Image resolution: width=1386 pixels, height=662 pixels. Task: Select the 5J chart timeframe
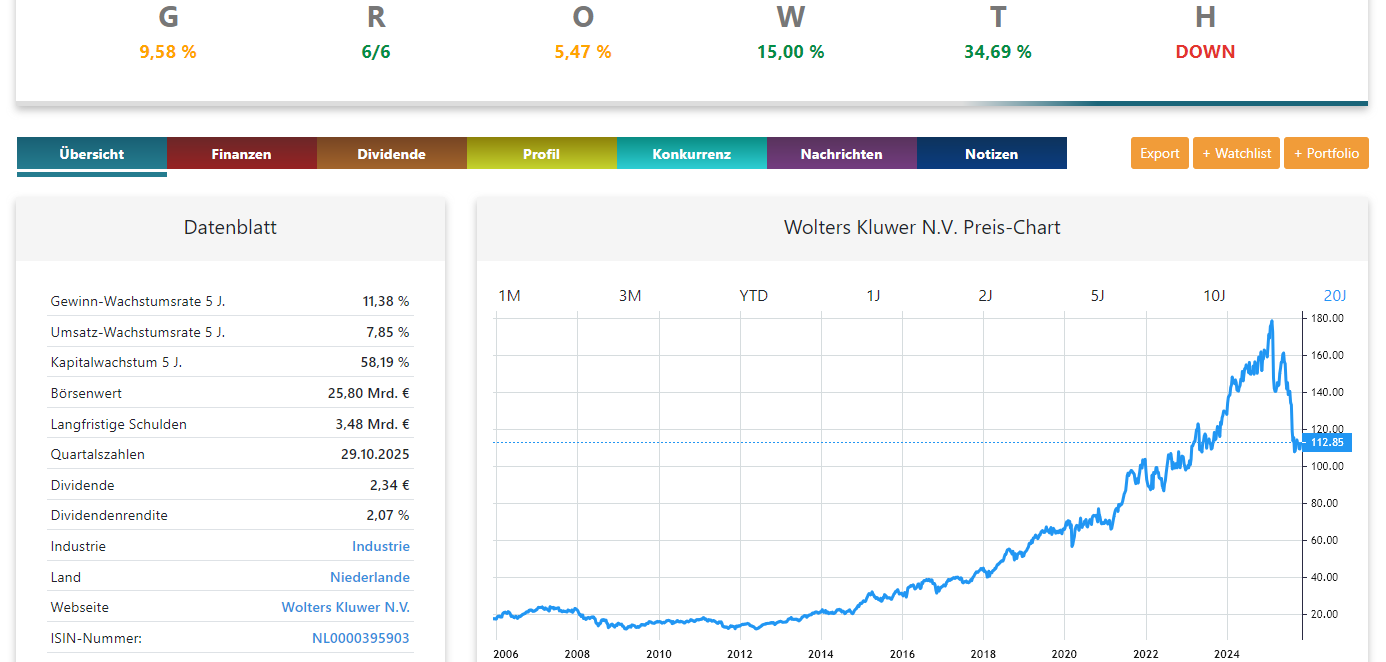click(x=1097, y=295)
